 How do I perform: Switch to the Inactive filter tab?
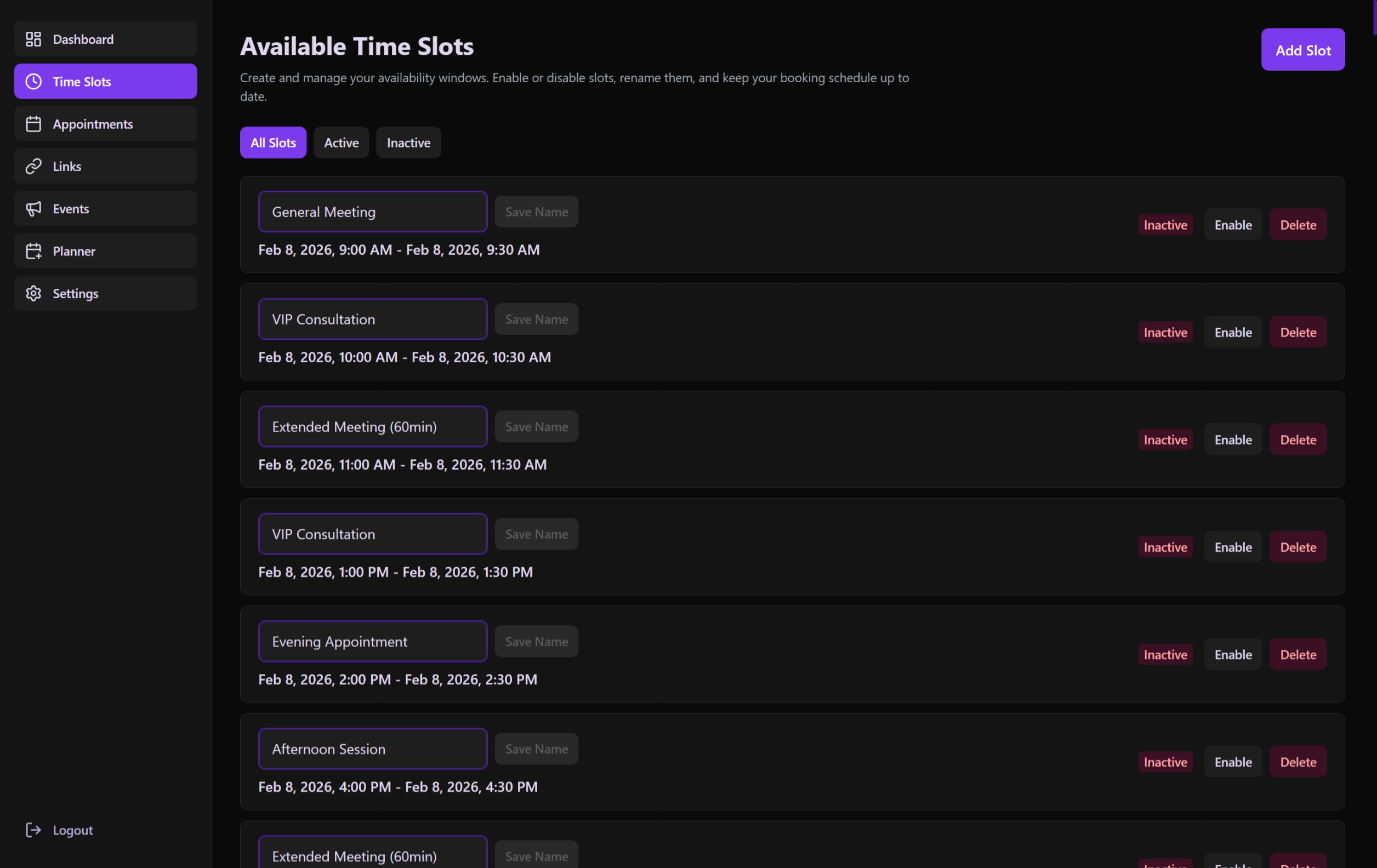pos(408,142)
